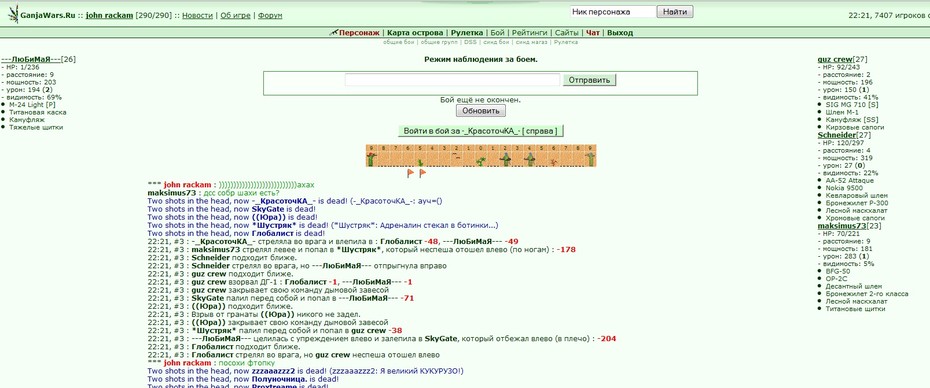The height and width of the screenshot is (388, 930).
Task: Click Бронежилет 2-го класса equipment entry
Action: (x=867, y=294)
